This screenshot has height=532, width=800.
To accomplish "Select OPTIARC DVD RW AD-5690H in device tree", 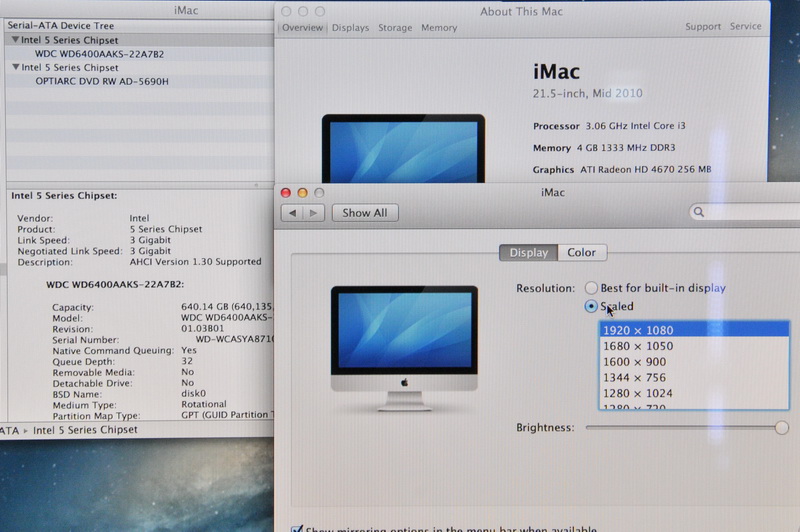I will 102,81.
